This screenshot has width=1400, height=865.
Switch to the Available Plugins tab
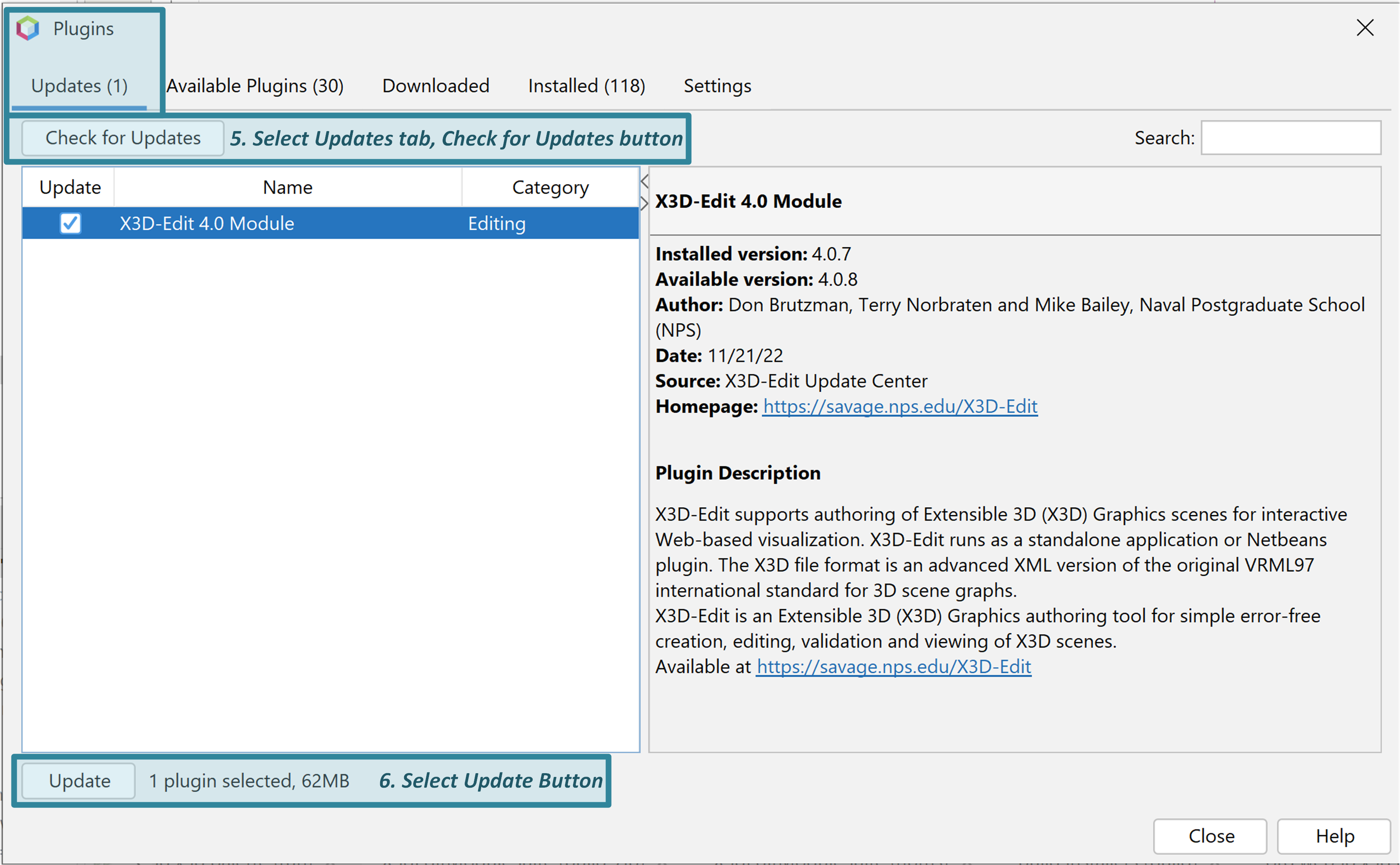click(255, 86)
